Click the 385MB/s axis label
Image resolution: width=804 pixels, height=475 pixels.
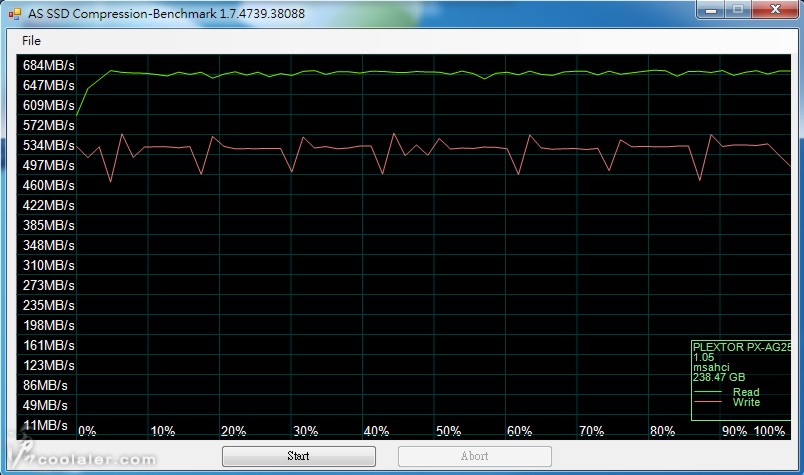[48, 225]
